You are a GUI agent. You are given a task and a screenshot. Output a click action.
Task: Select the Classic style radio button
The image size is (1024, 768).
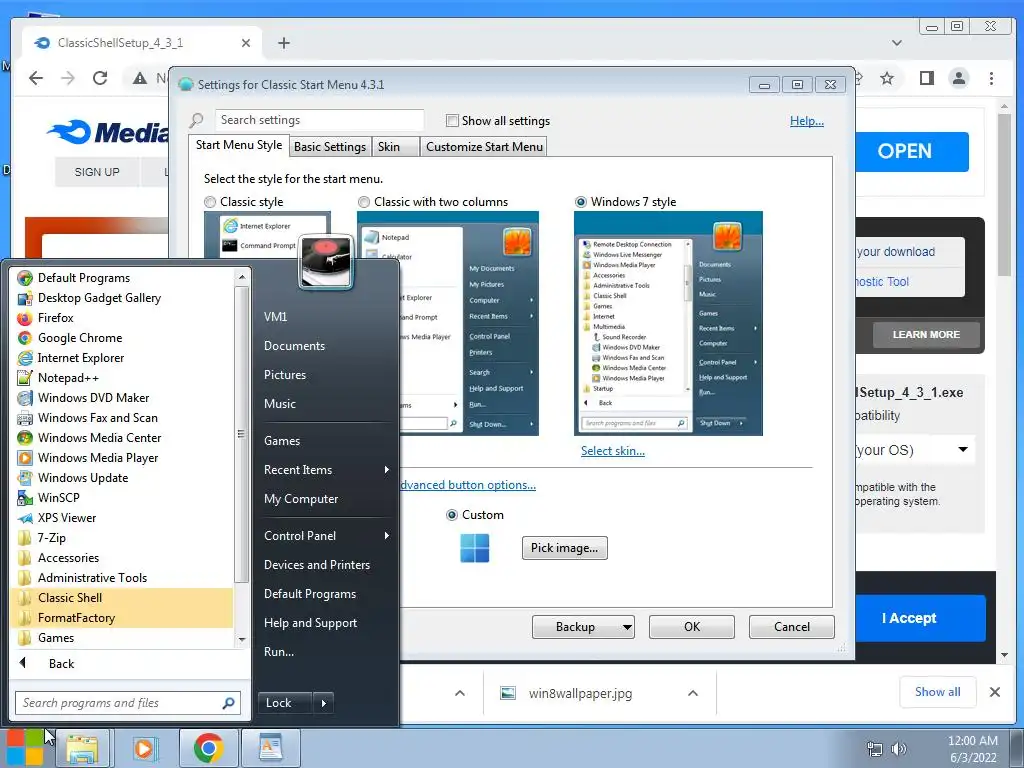click(x=210, y=202)
